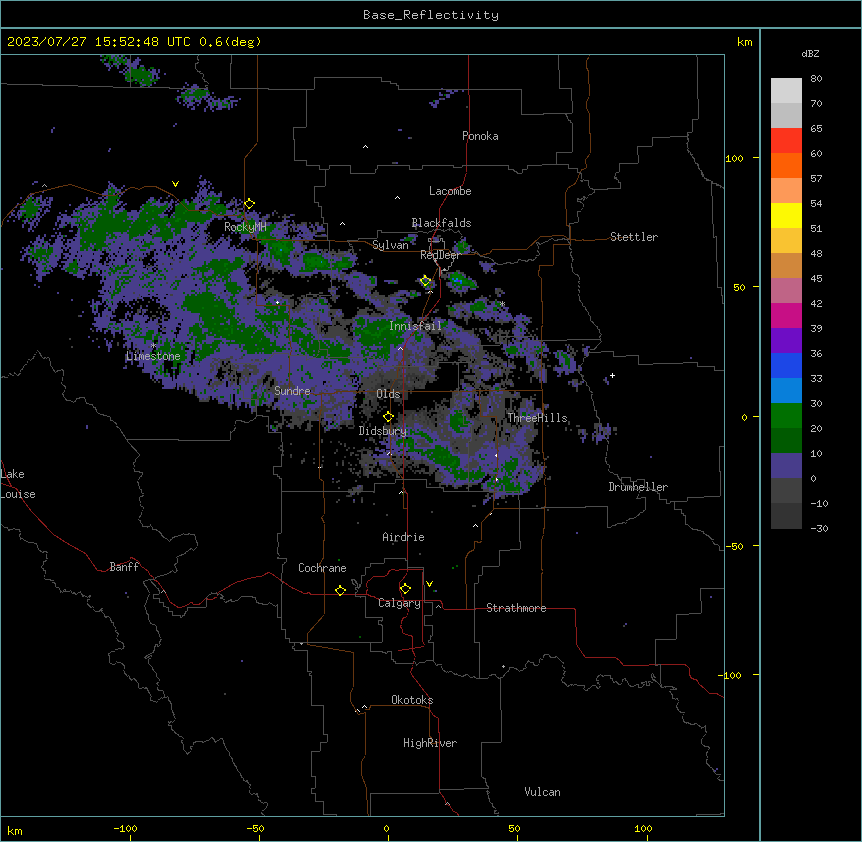Click the Lacombe city label

450,191
